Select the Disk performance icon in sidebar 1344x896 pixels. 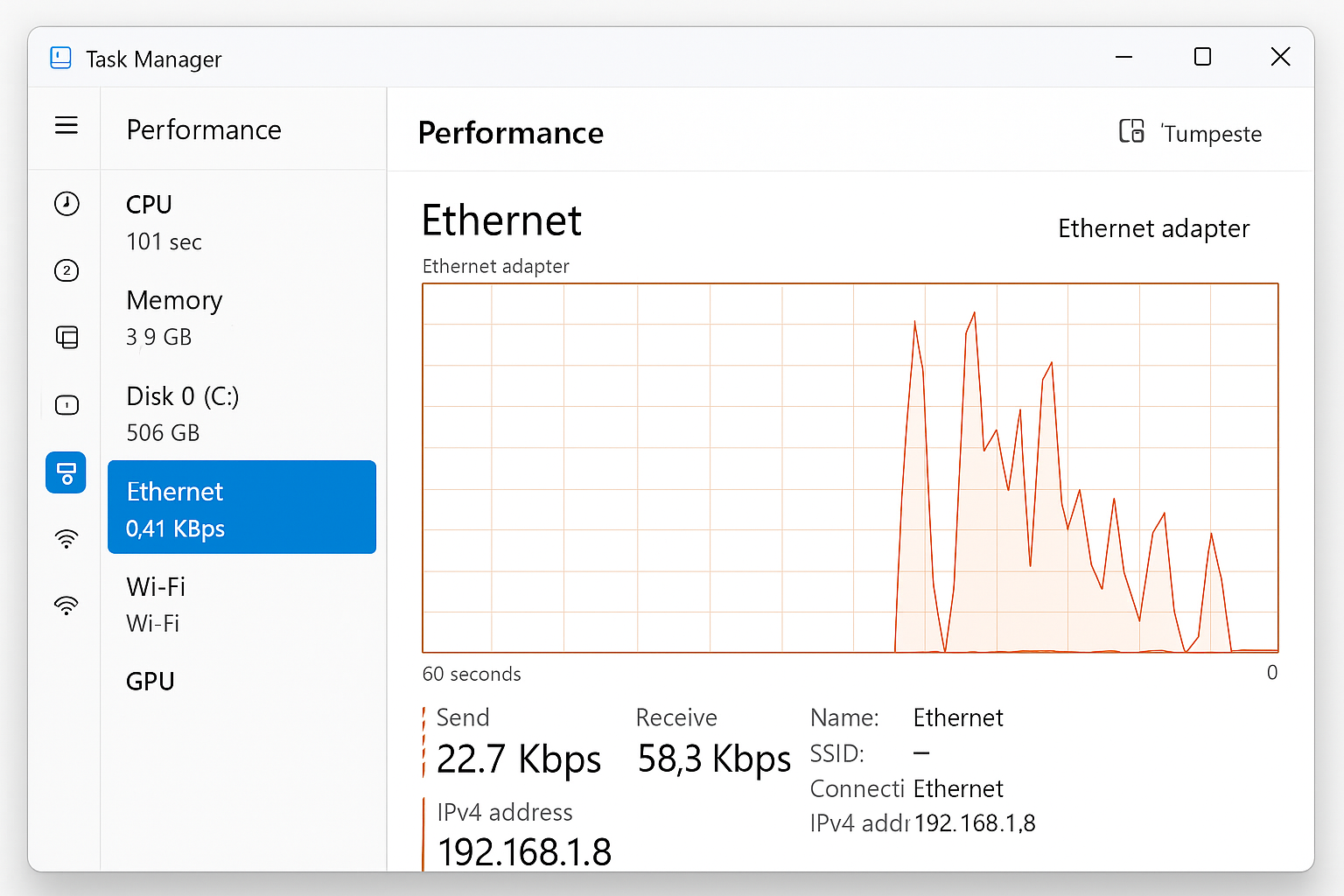click(66, 405)
